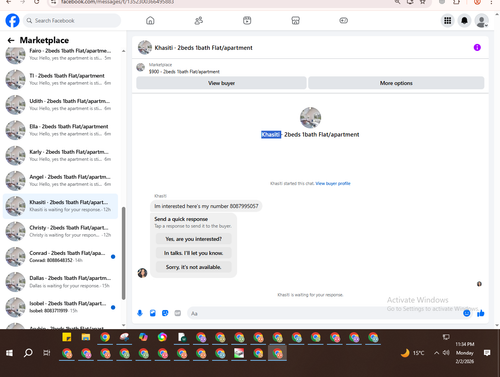
Task: Open the unread Conrad conversation
Action: [x=60, y=257]
